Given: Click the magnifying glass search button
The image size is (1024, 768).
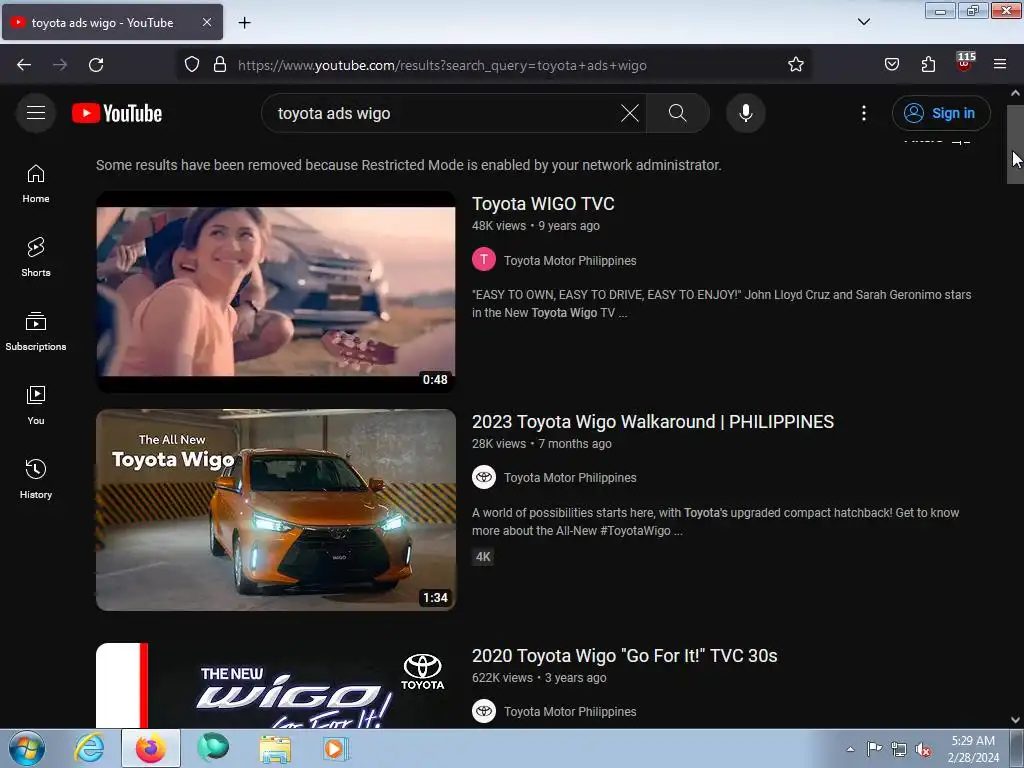Looking at the screenshot, I should pyautogui.click(x=677, y=113).
